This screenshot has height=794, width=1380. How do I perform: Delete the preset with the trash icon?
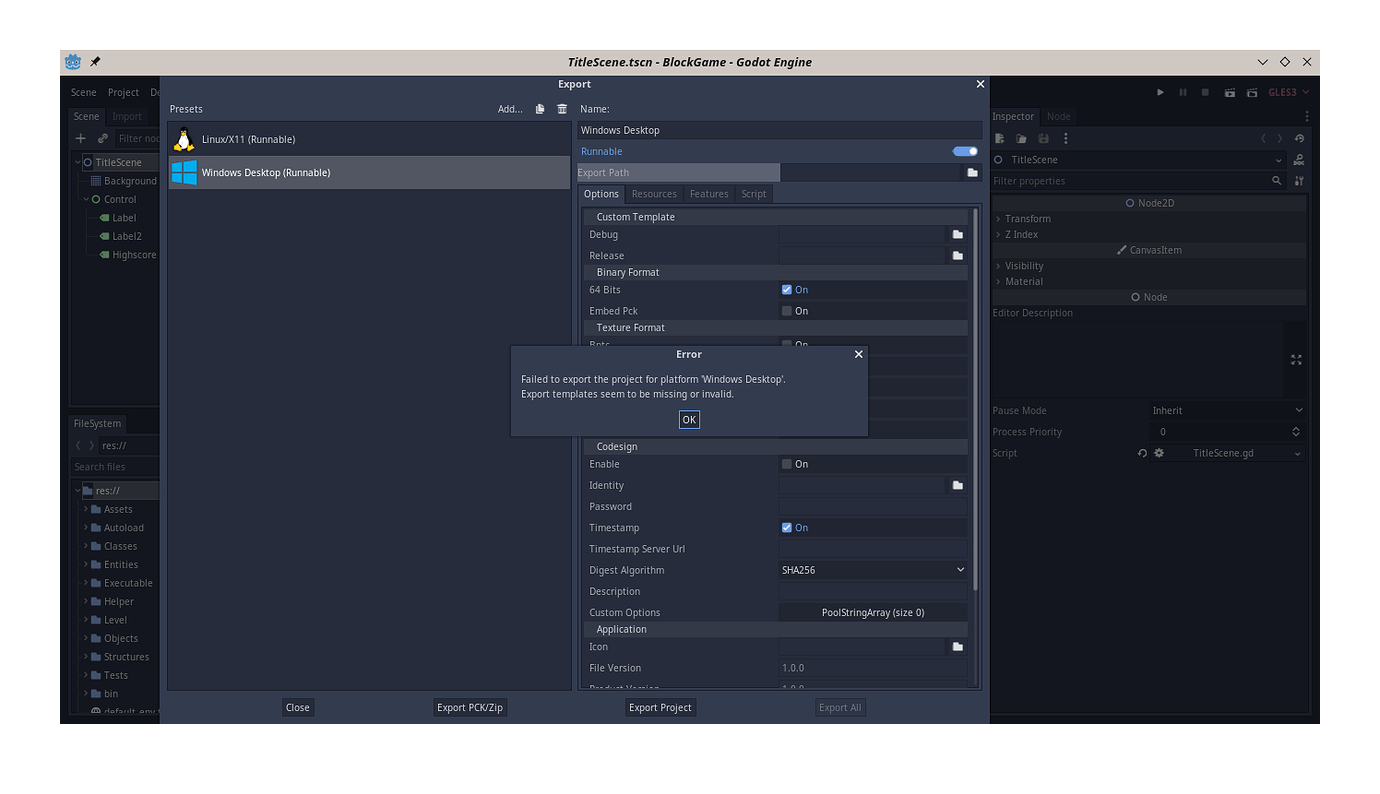coord(561,109)
